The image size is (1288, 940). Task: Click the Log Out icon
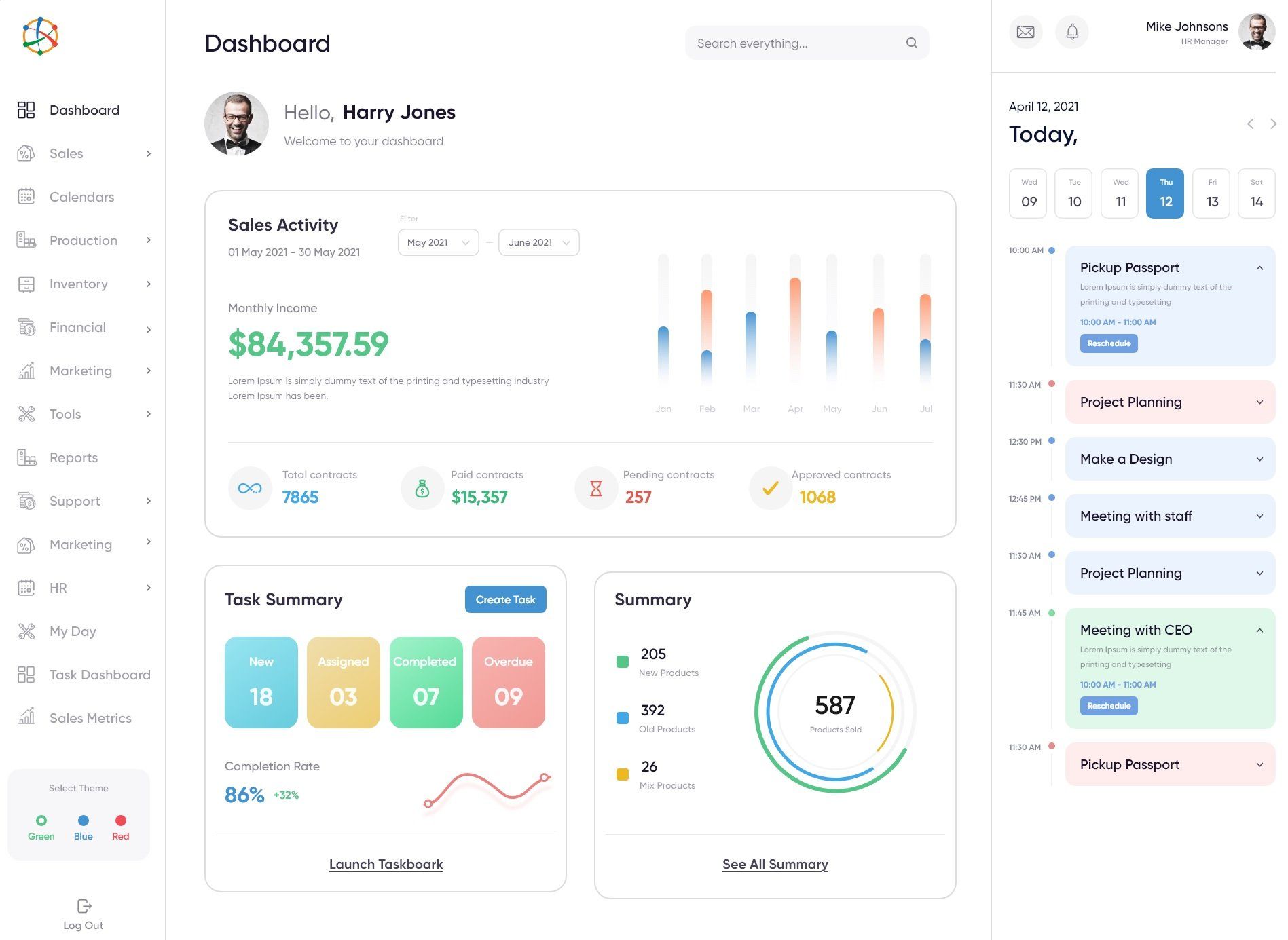click(84, 906)
